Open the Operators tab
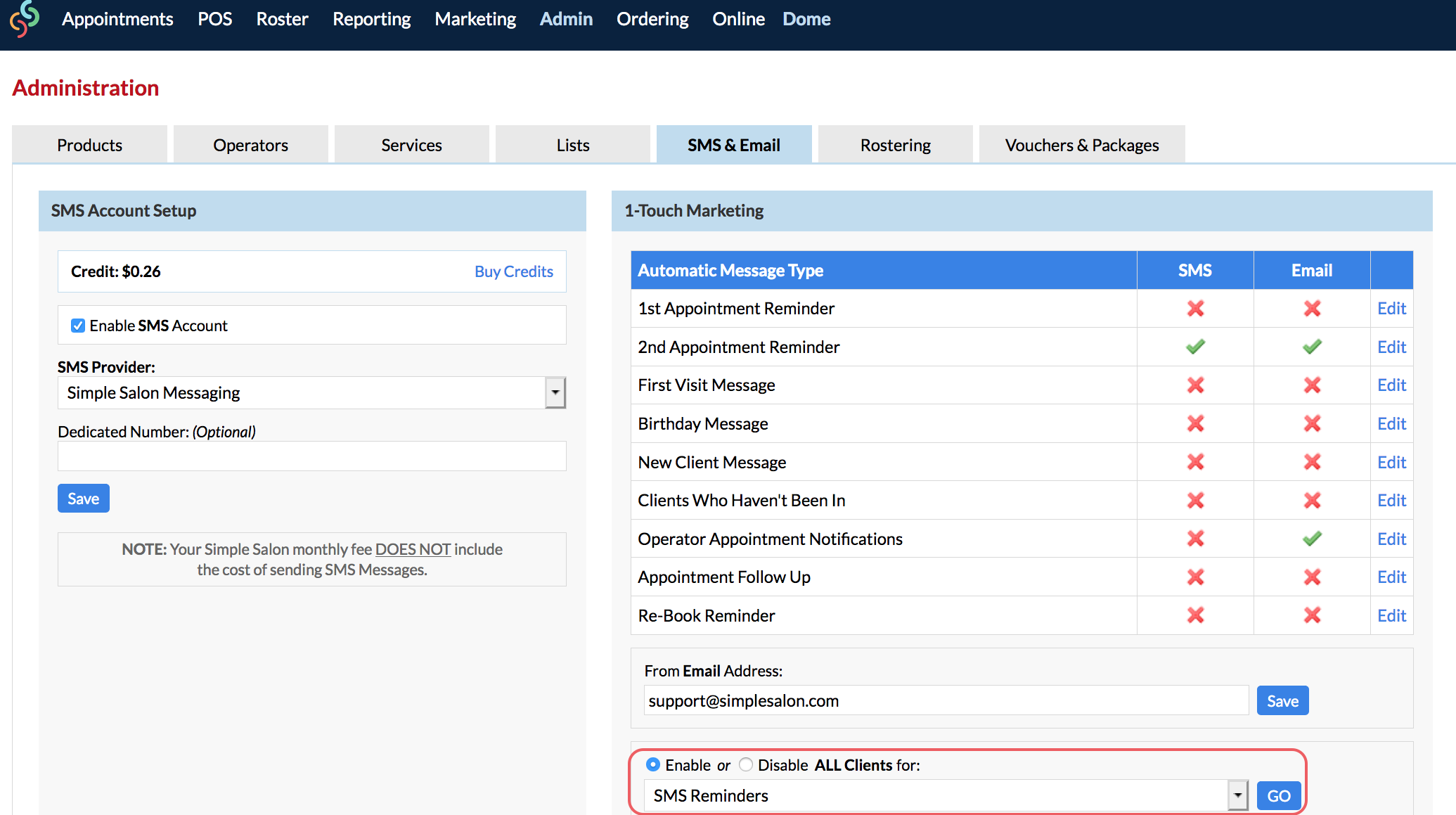Viewport: 1456px width, 815px height. pos(250,145)
